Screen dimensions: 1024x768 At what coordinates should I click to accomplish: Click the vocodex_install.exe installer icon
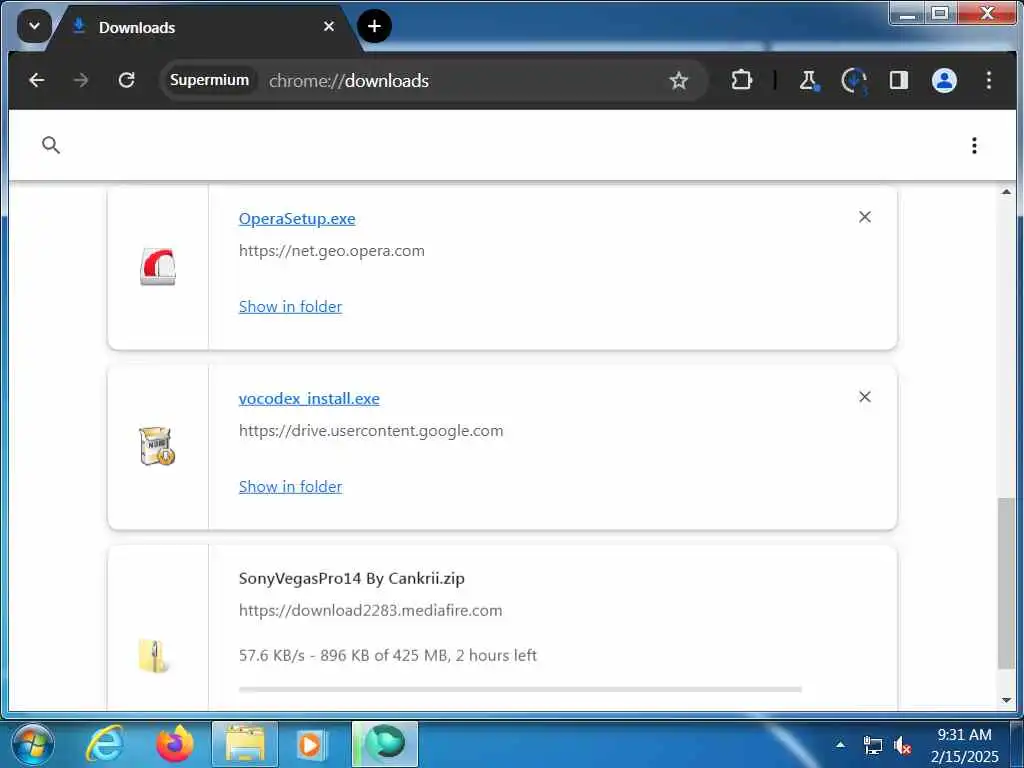pyautogui.click(x=157, y=446)
